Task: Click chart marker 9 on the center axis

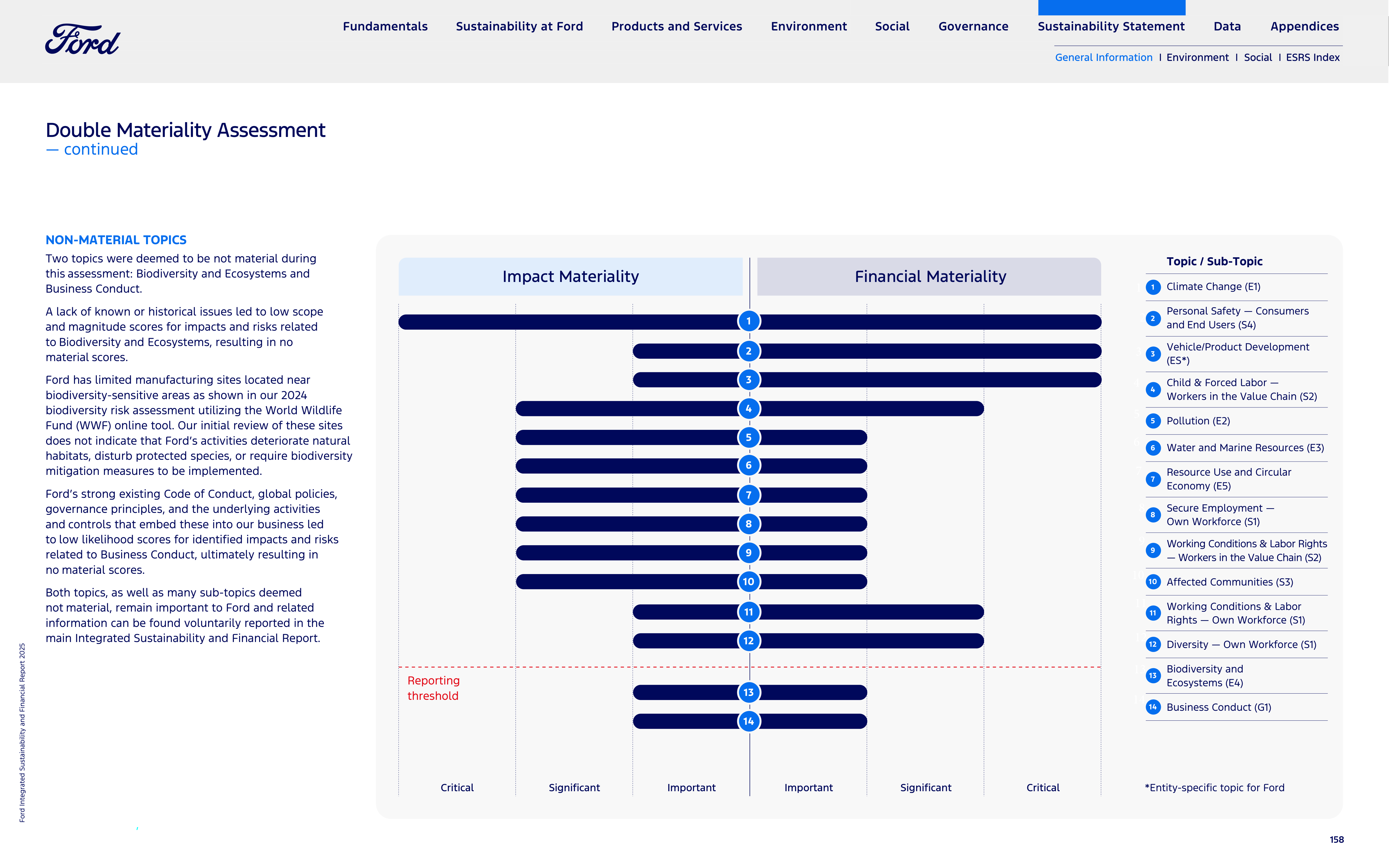Action: (749, 553)
